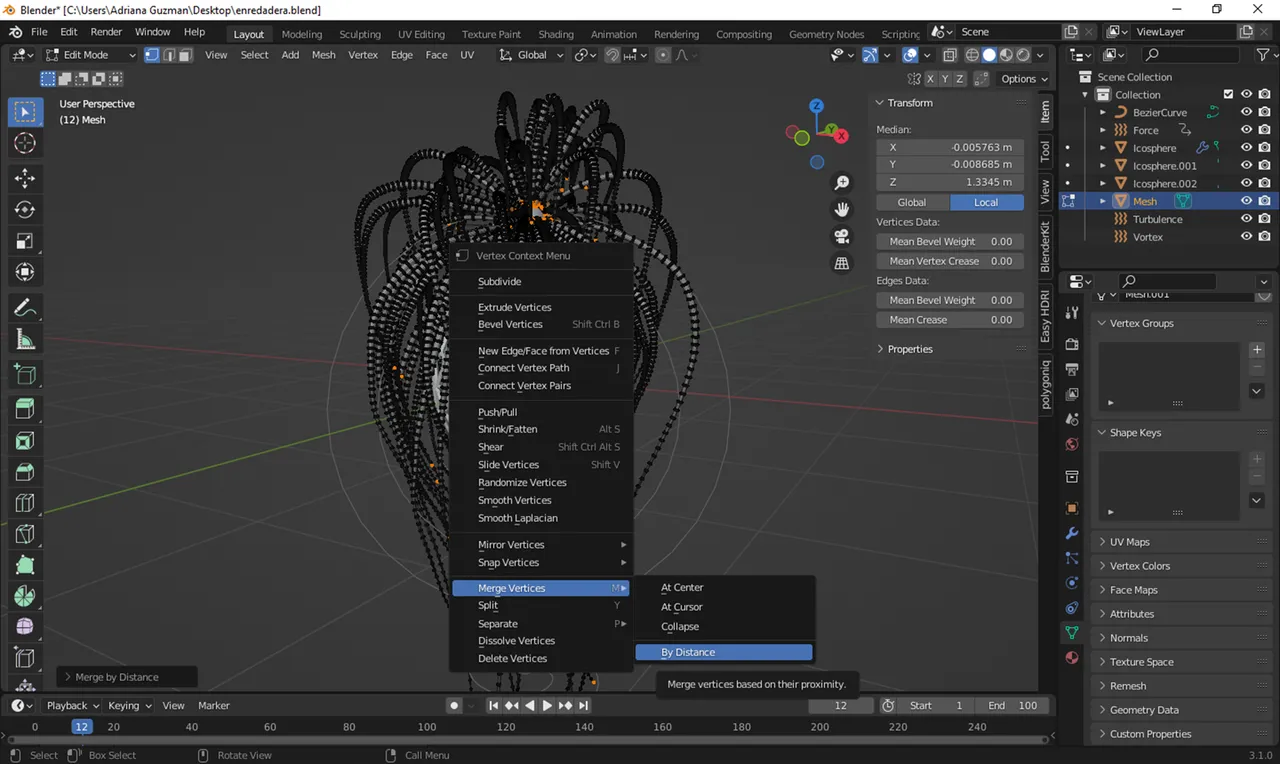The width and height of the screenshot is (1280, 764).
Task: Open the Render properties tab
Action: (x=1072, y=344)
